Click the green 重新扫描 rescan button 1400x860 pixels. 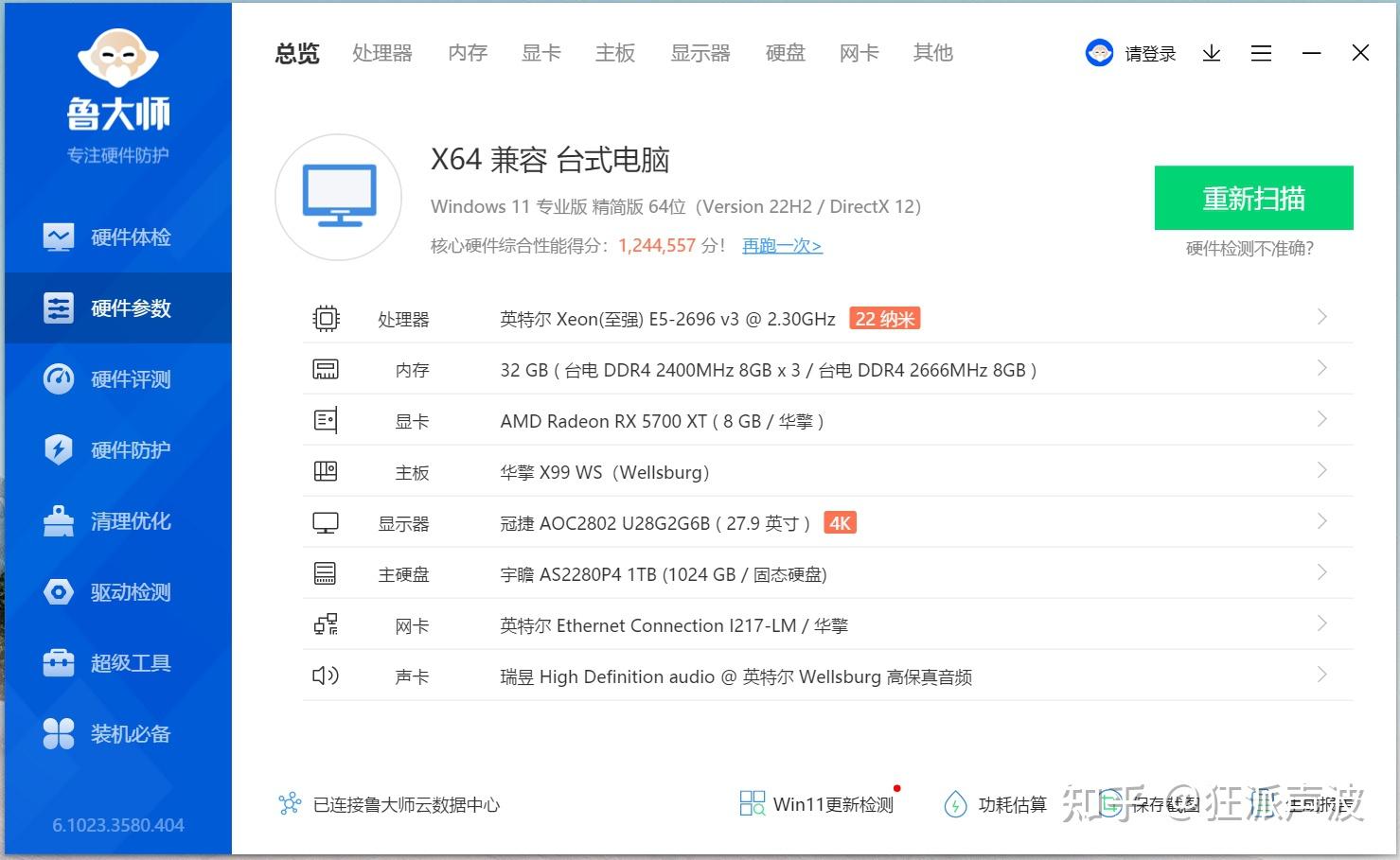[x=1253, y=198]
